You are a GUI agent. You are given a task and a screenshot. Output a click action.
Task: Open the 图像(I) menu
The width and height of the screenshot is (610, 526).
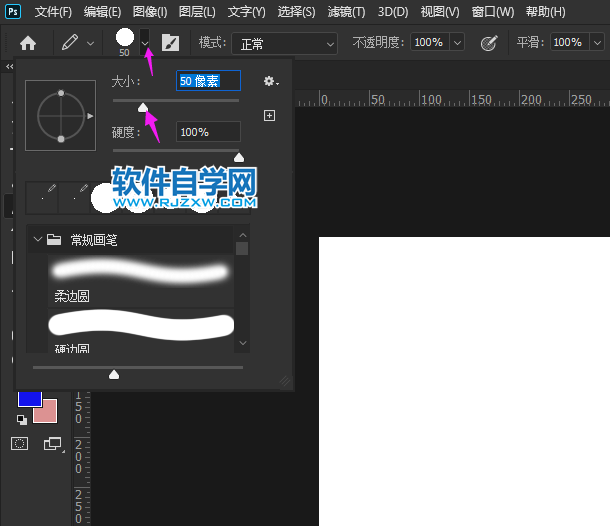point(150,12)
